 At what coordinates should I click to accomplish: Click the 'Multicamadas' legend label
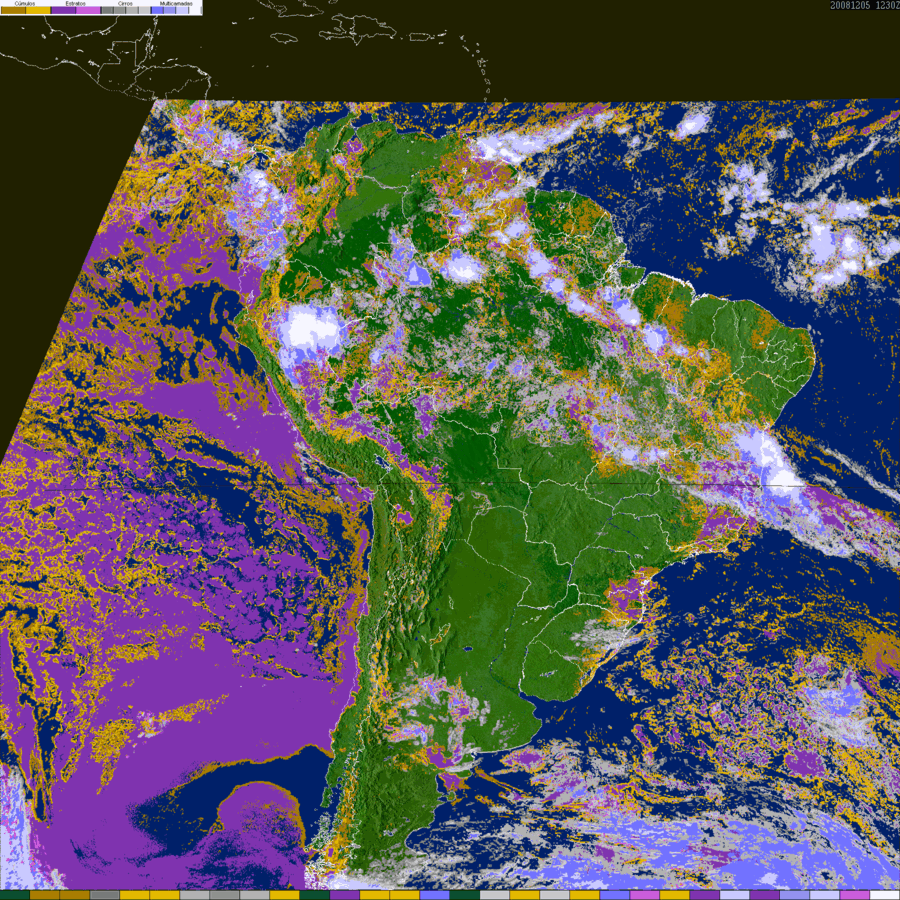[176, 3]
